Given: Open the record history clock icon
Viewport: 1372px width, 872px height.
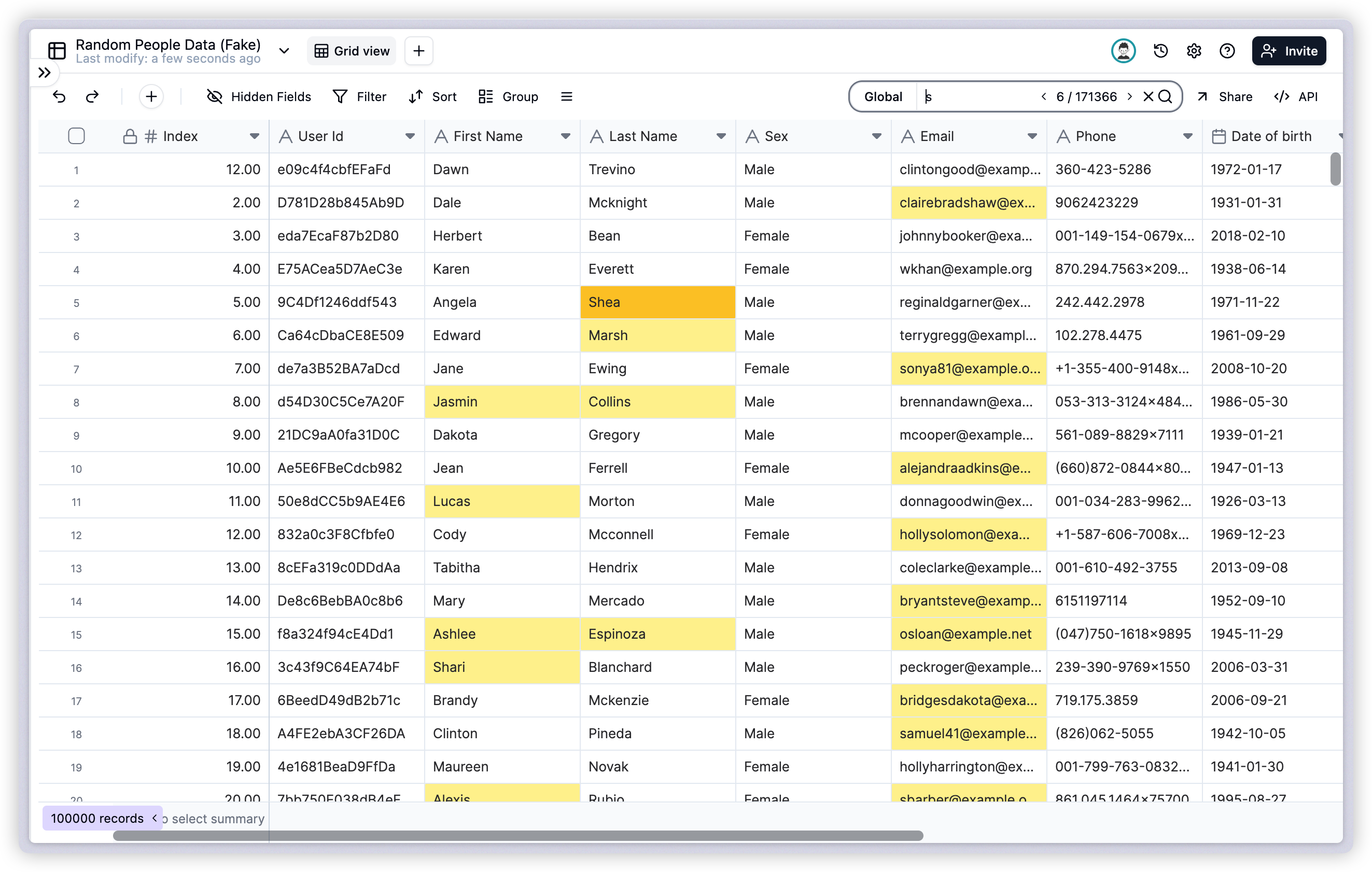Looking at the screenshot, I should point(1160,51).
